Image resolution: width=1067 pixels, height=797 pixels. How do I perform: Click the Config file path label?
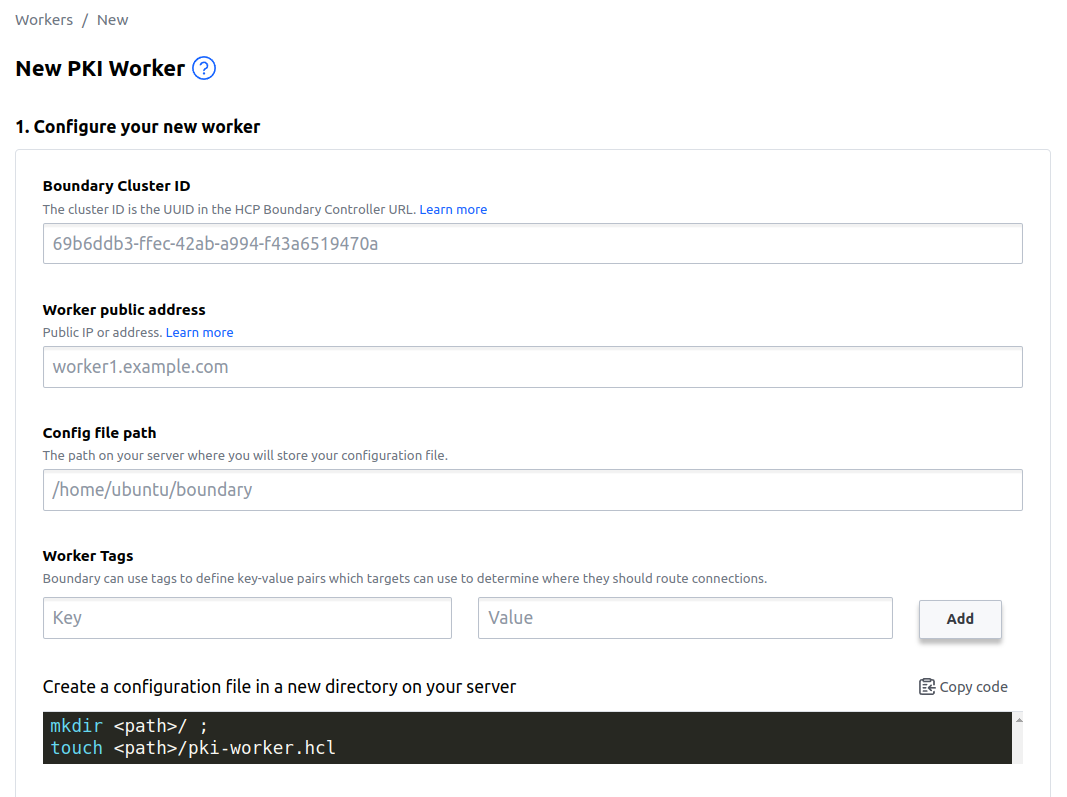tap(100, 433)
